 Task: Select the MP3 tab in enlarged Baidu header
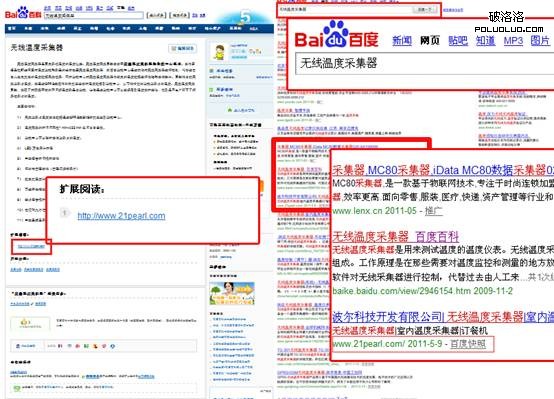(513, 41)
